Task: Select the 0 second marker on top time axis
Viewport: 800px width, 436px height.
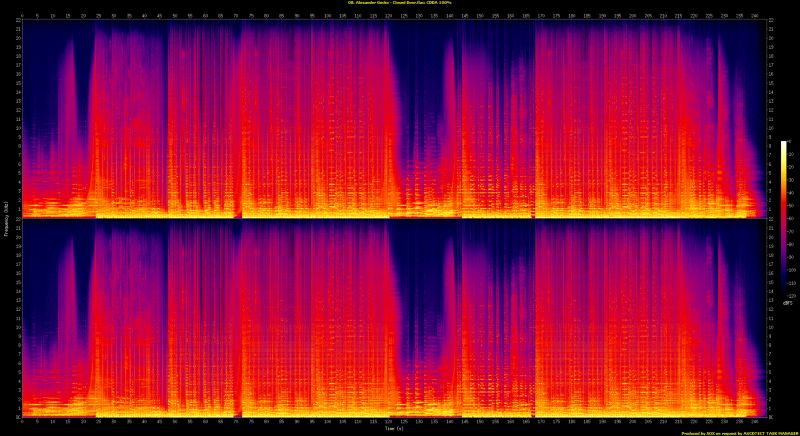Action: tap(21, 15)
